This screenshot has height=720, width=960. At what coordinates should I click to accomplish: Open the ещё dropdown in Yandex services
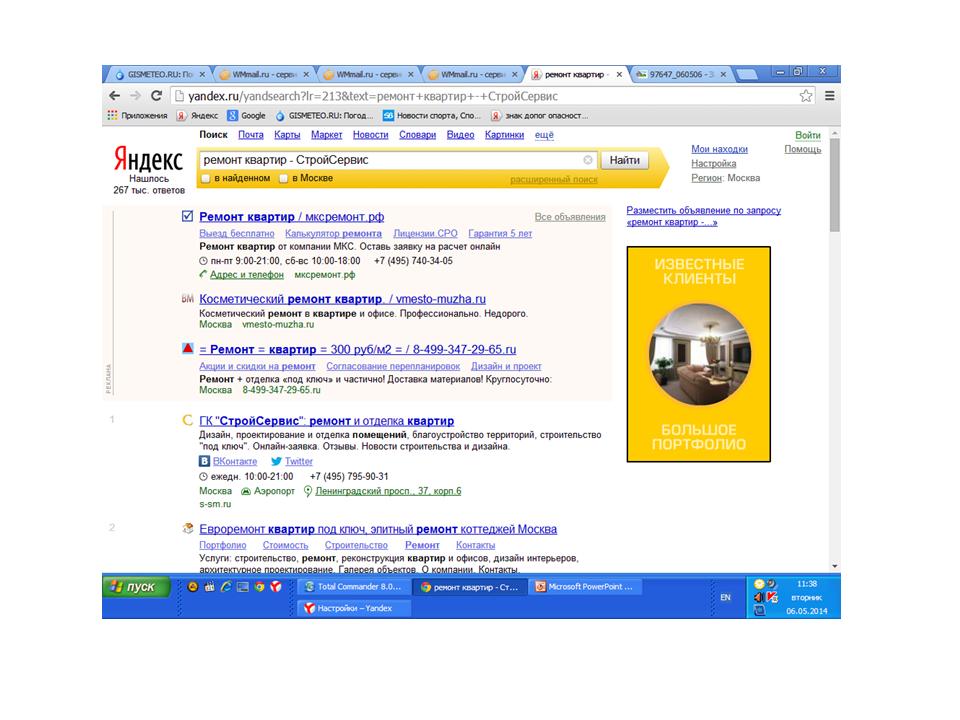click(544, 135)
